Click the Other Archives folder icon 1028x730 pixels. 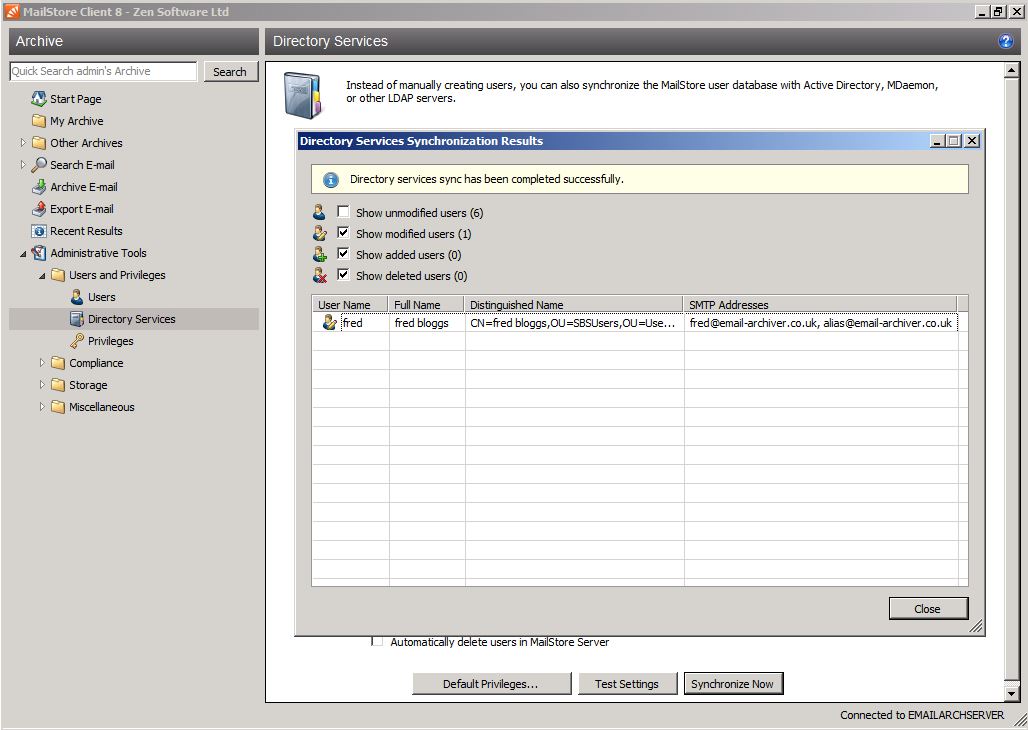pyautogui.click(x=39, y=143)
